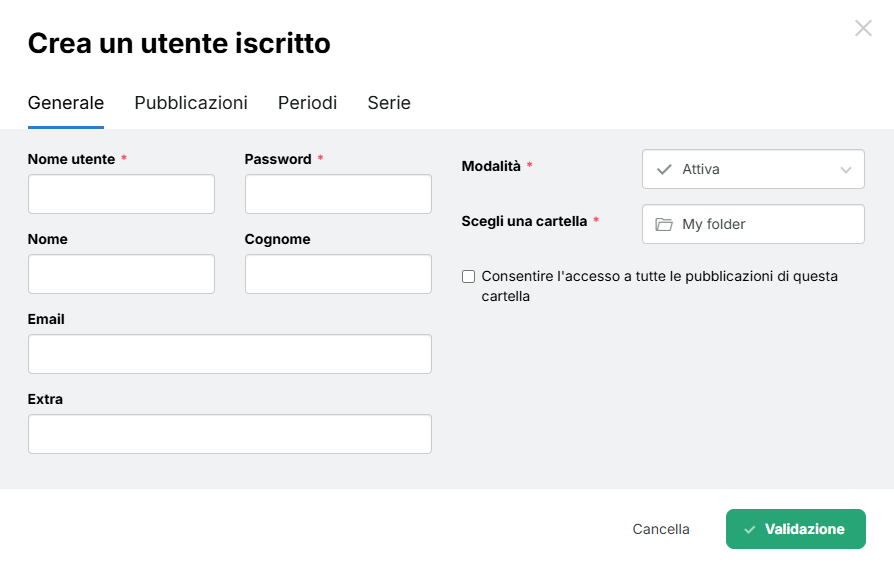The width and height of the screenshot is (894, 571).
Task: Select the Serie tab
Action: coord(389,103)
